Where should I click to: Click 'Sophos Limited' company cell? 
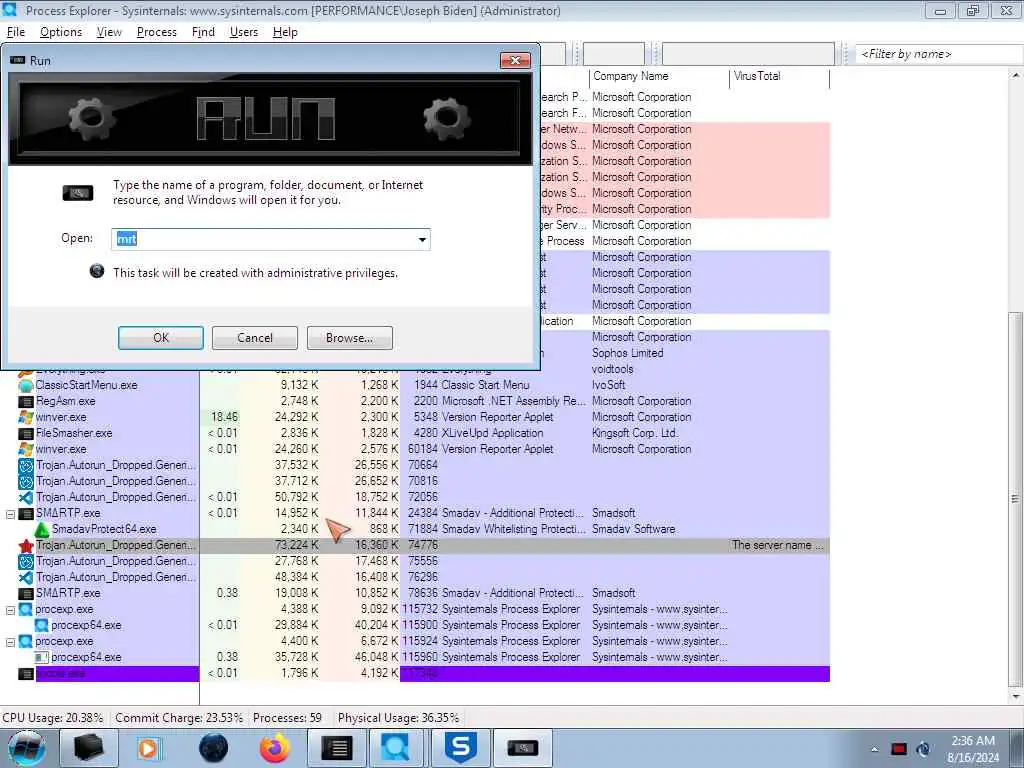pos(628,353)
